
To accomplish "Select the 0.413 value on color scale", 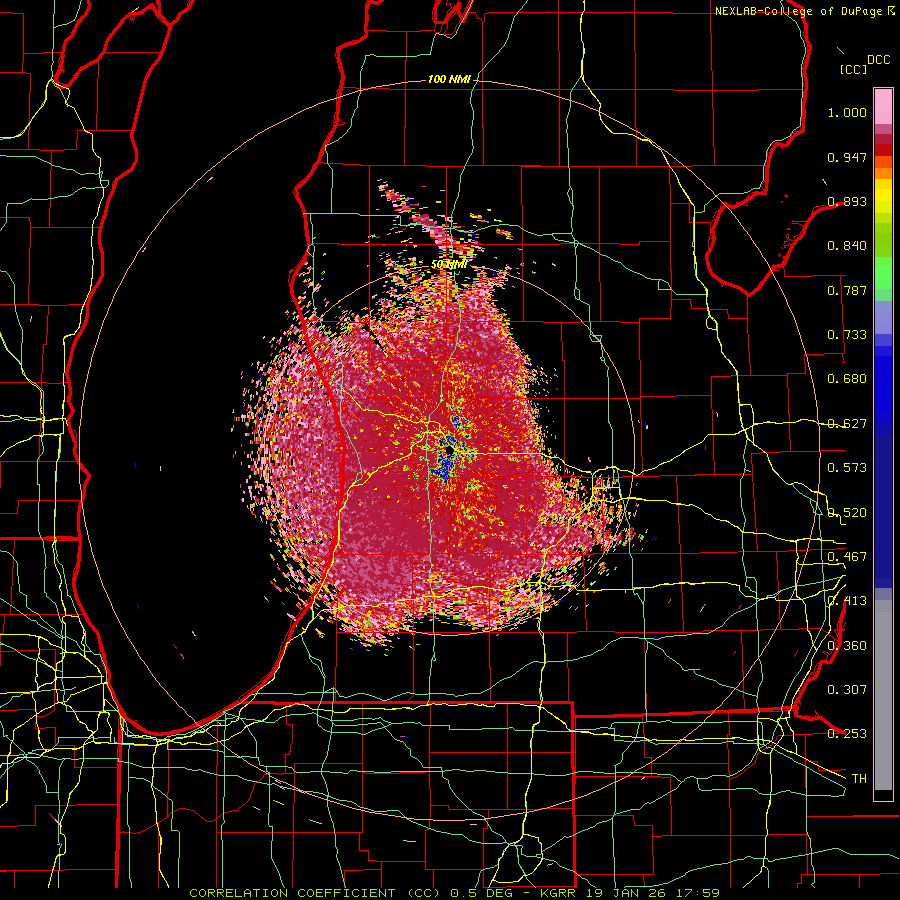I will pos(847,601).
